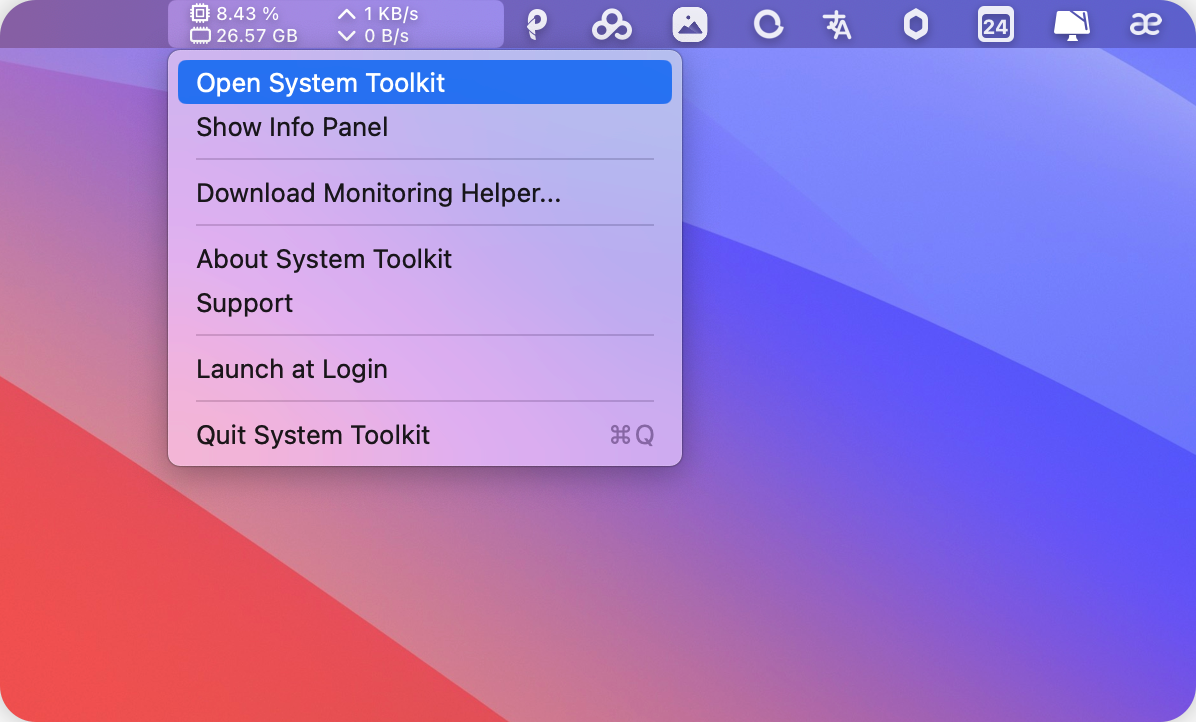
Task: Toggle Launch at Login
Action: click(425, 369)
